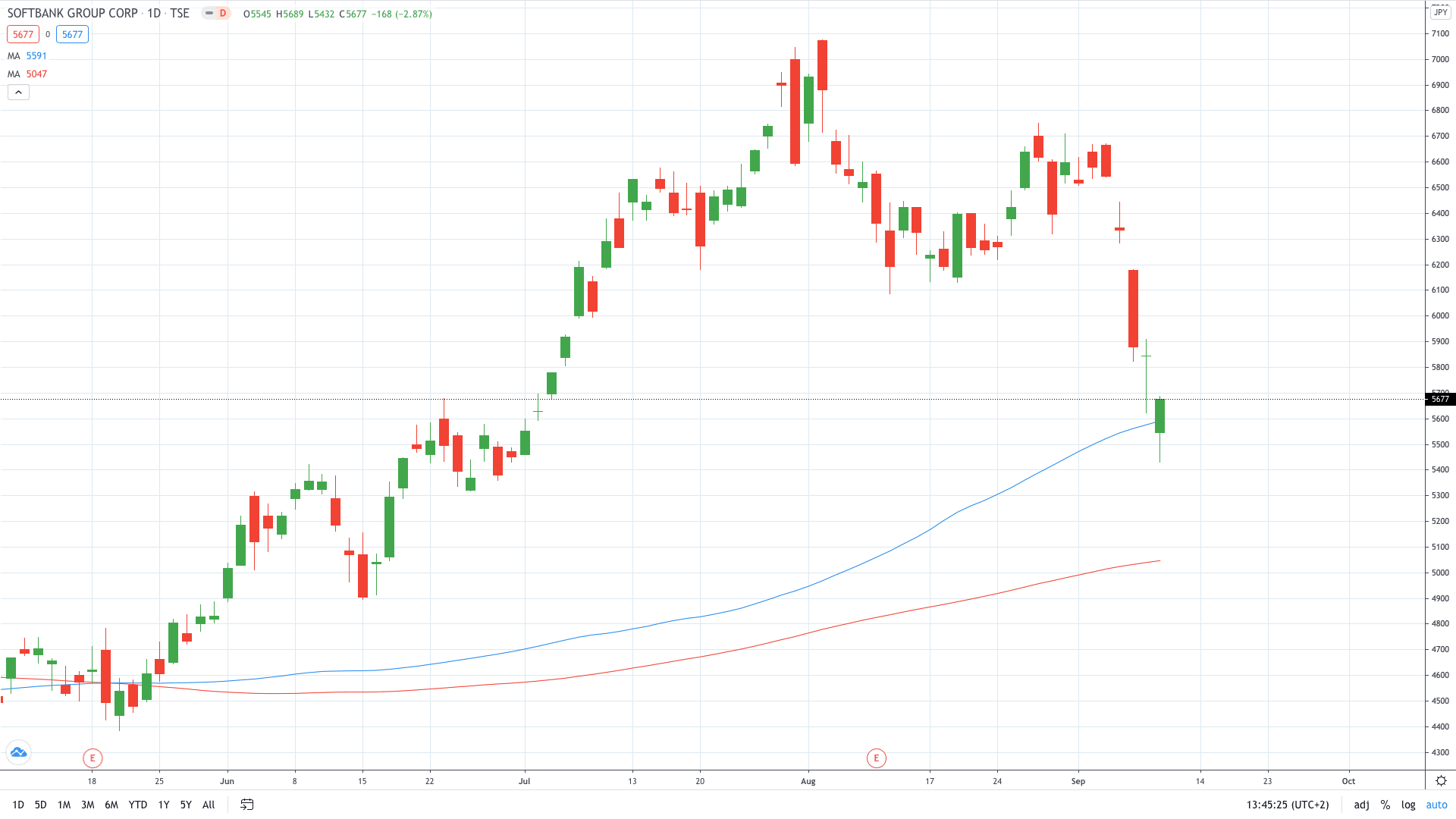Click the 5000 price axis label
This screenshot has width=1456, height=819.
tap(1440, 573)
